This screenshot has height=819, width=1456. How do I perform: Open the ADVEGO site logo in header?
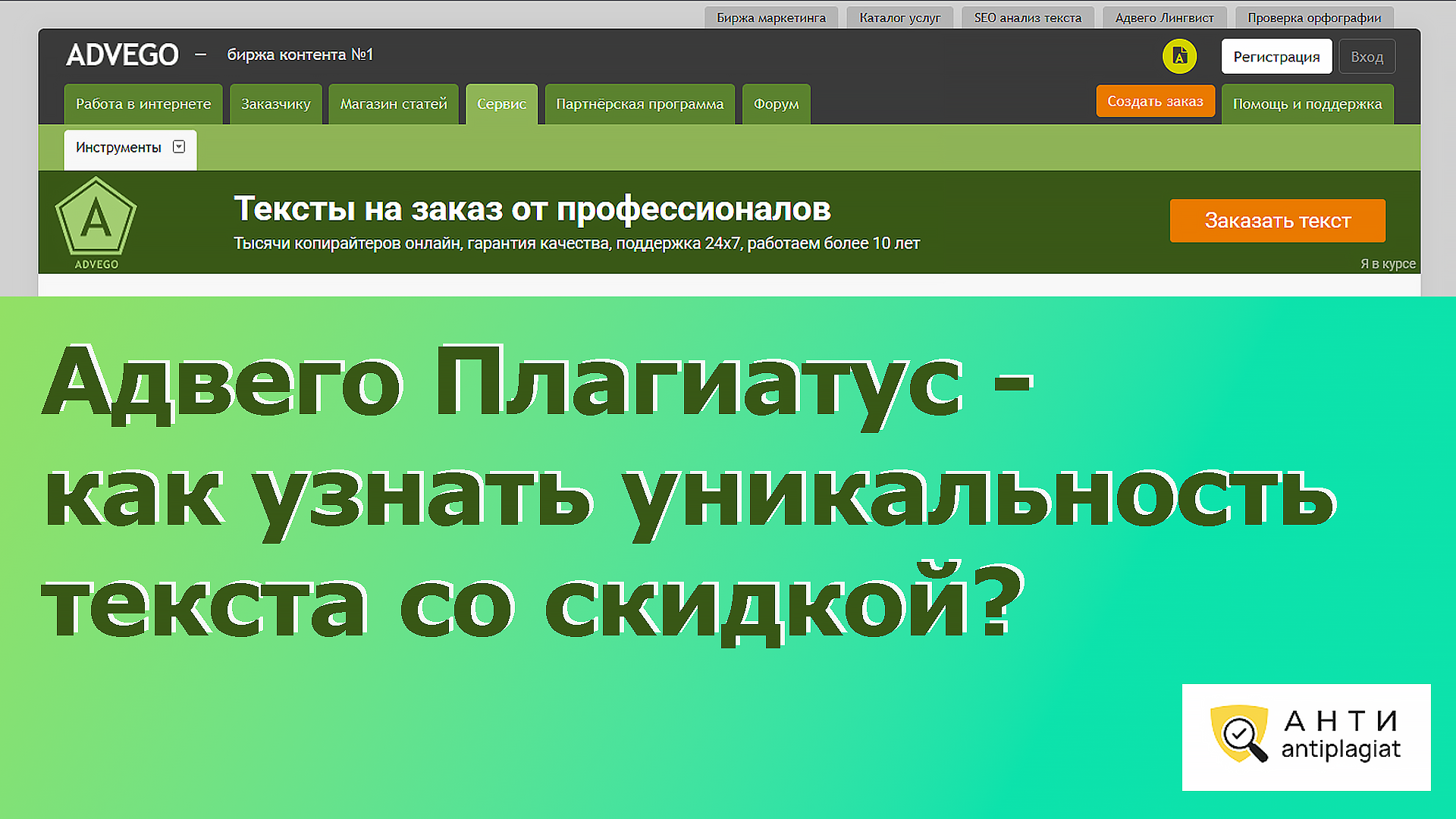(122, 55)
